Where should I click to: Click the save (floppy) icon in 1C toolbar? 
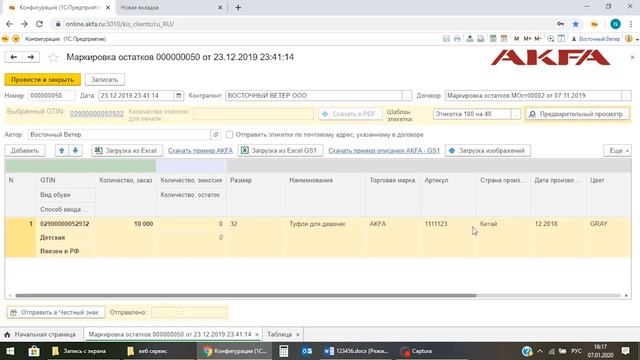point(446,39)
